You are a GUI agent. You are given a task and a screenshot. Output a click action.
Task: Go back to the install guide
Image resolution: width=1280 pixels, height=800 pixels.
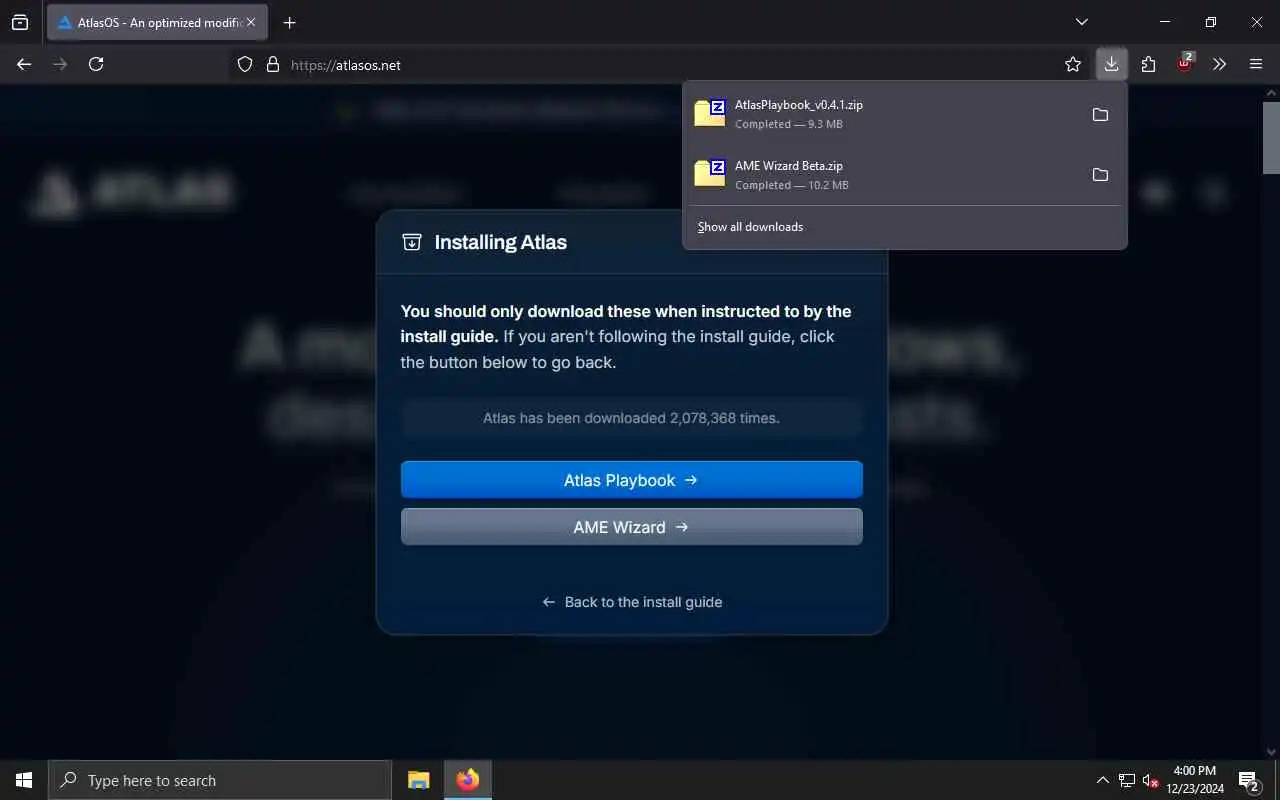[632, 602]
